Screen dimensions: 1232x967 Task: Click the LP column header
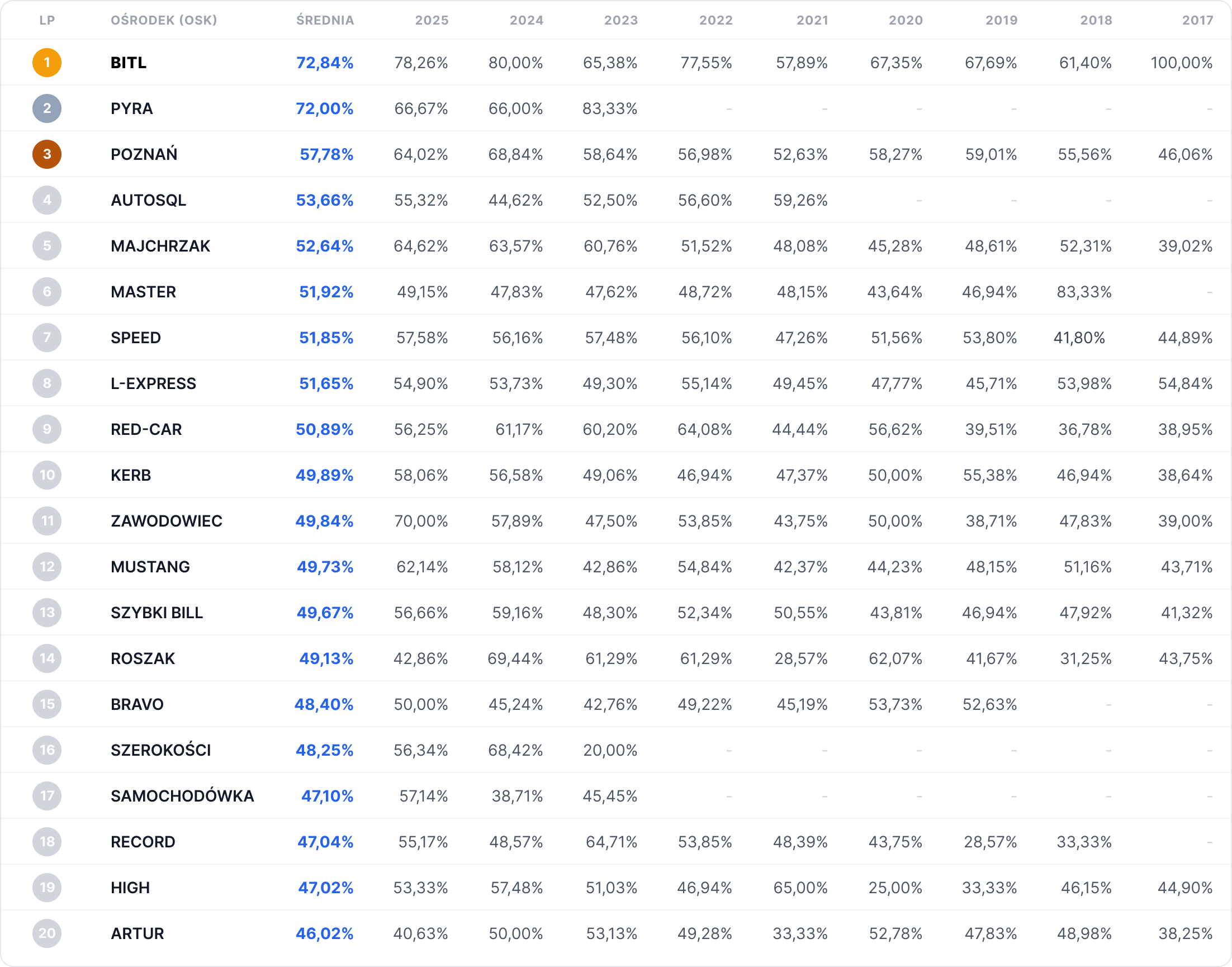point(47,20)
